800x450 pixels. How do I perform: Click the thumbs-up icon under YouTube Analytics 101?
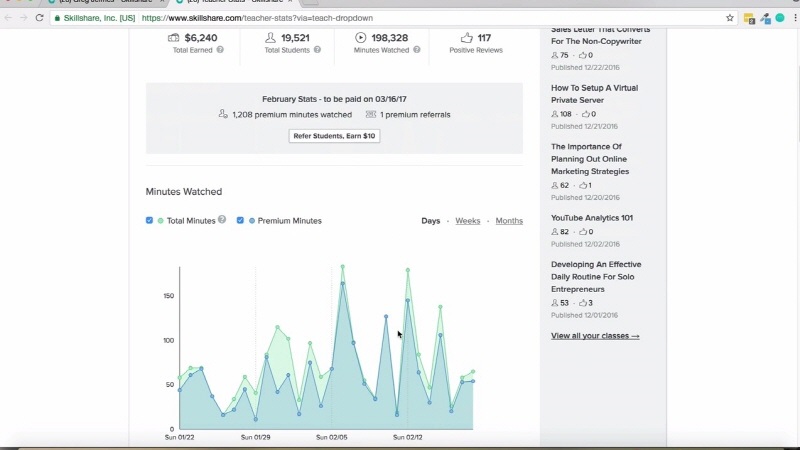(x=583, y=232)
